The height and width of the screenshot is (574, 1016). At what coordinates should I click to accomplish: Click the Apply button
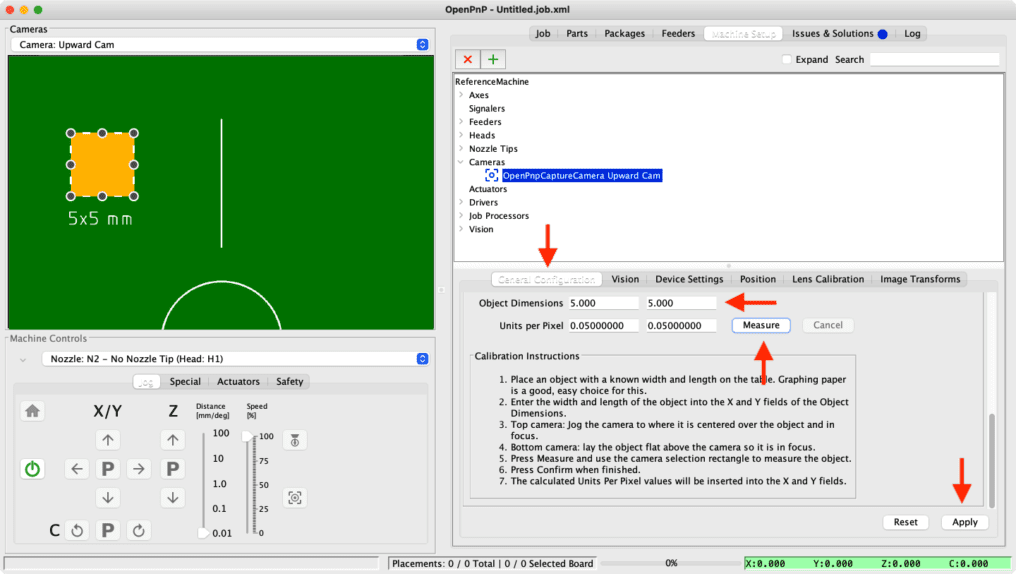point(964,522)
